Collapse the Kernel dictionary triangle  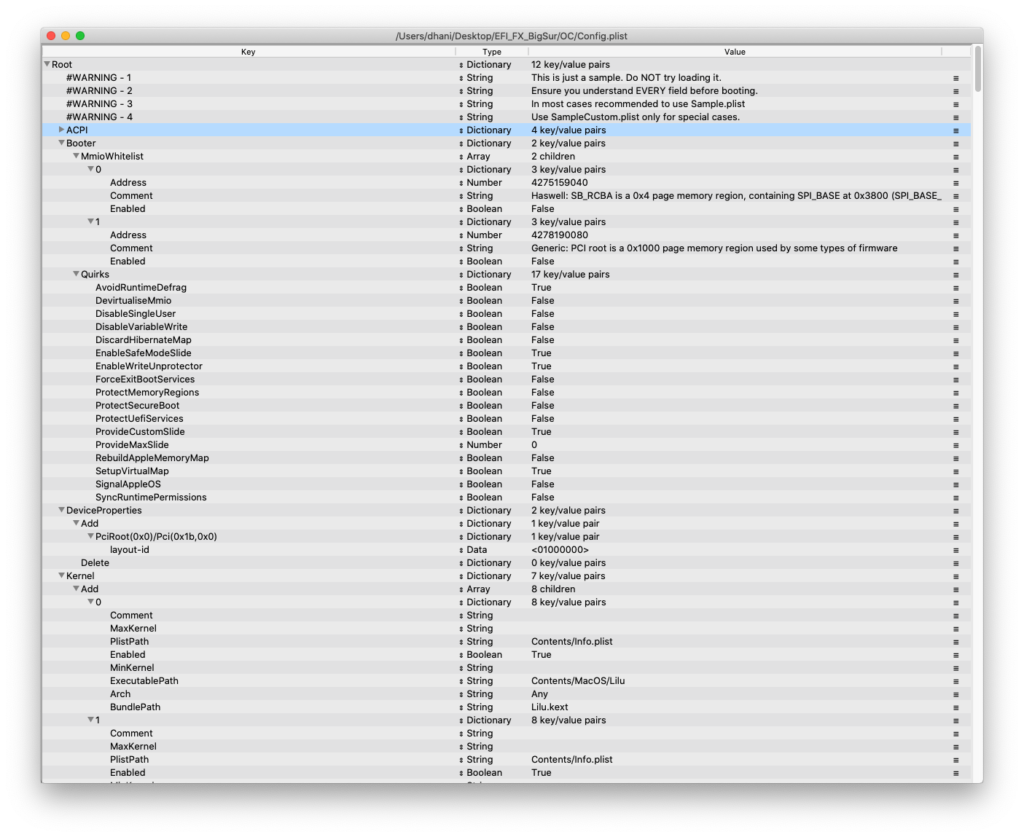pos(61,576)
